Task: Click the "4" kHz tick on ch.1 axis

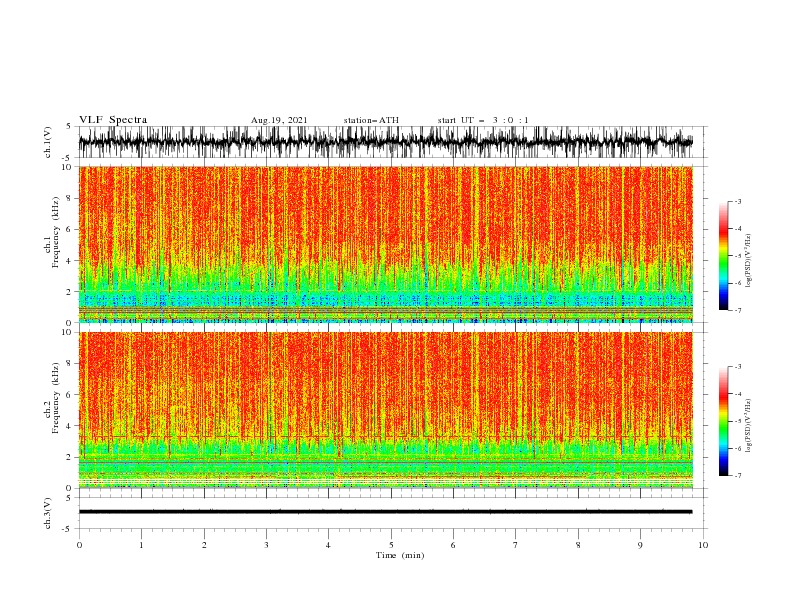Action: (x=71, y=261)
